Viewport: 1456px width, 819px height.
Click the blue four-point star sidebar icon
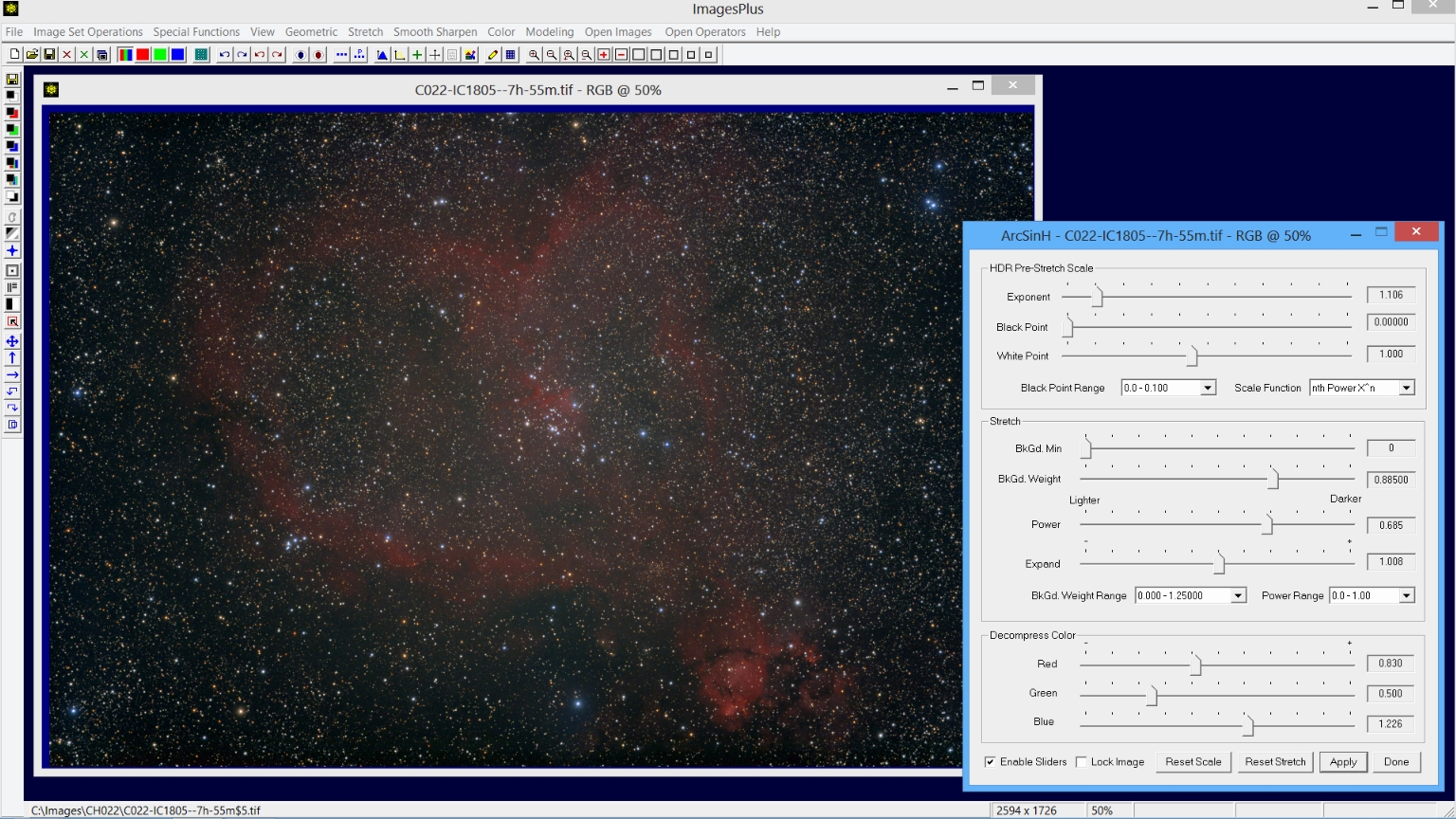coord(12,251)
